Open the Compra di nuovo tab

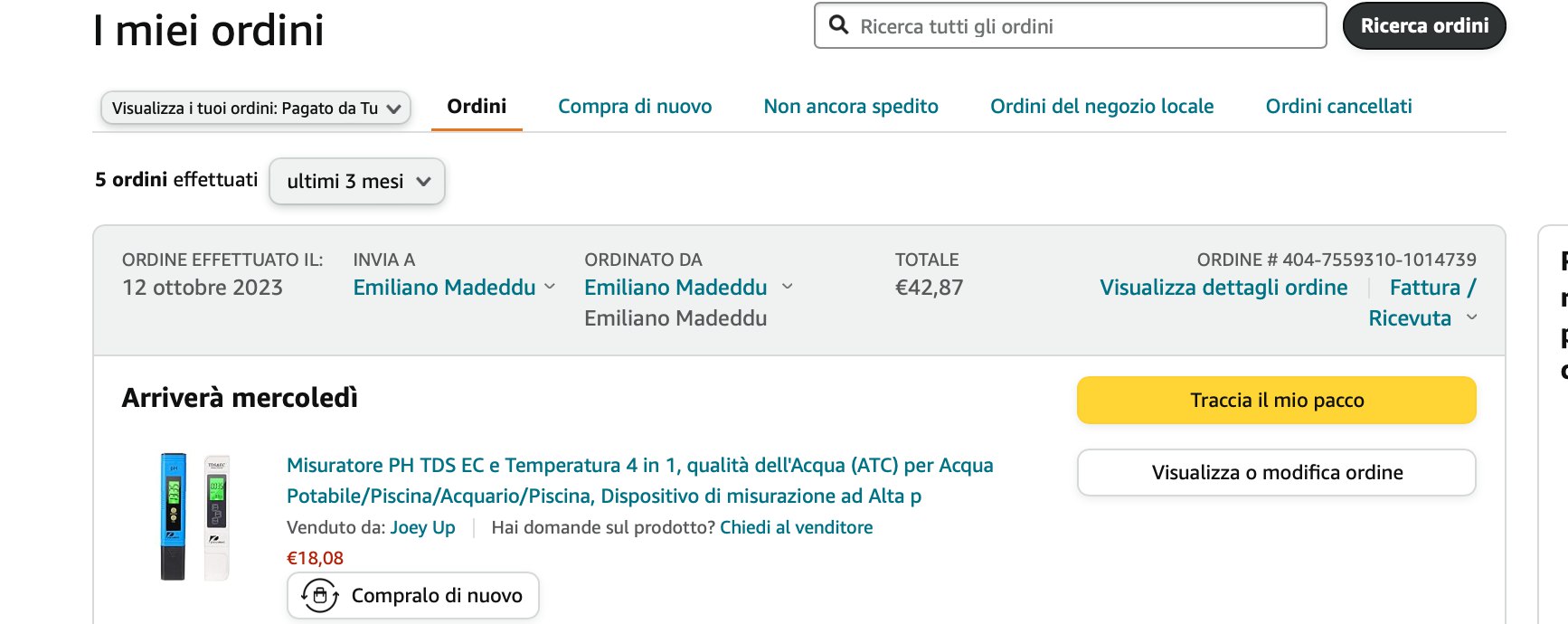pos(635,107)
